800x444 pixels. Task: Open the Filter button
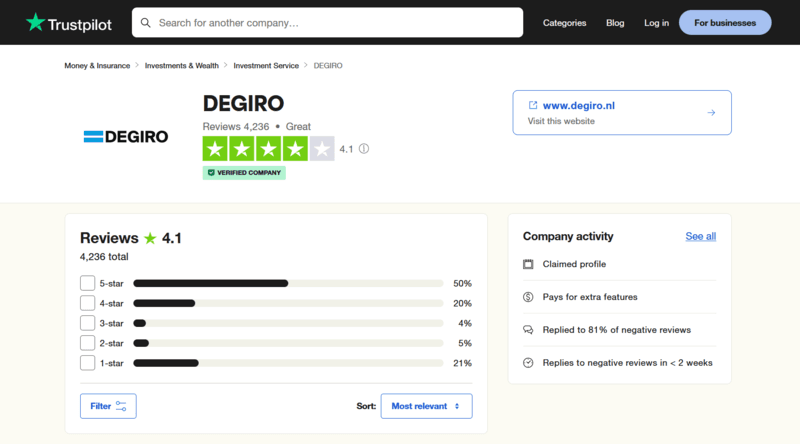(108, 406)
